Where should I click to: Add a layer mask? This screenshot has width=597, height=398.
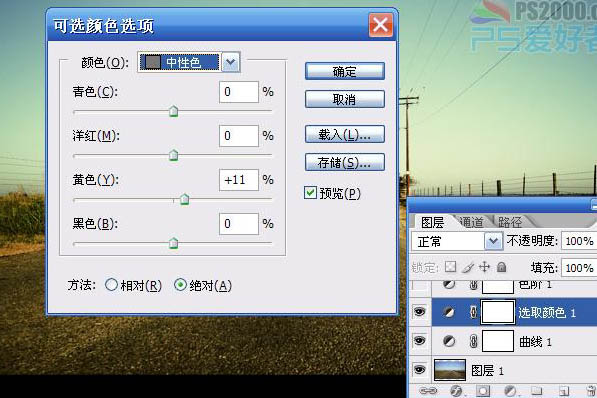pyautogui.click(x=483, y=390)
